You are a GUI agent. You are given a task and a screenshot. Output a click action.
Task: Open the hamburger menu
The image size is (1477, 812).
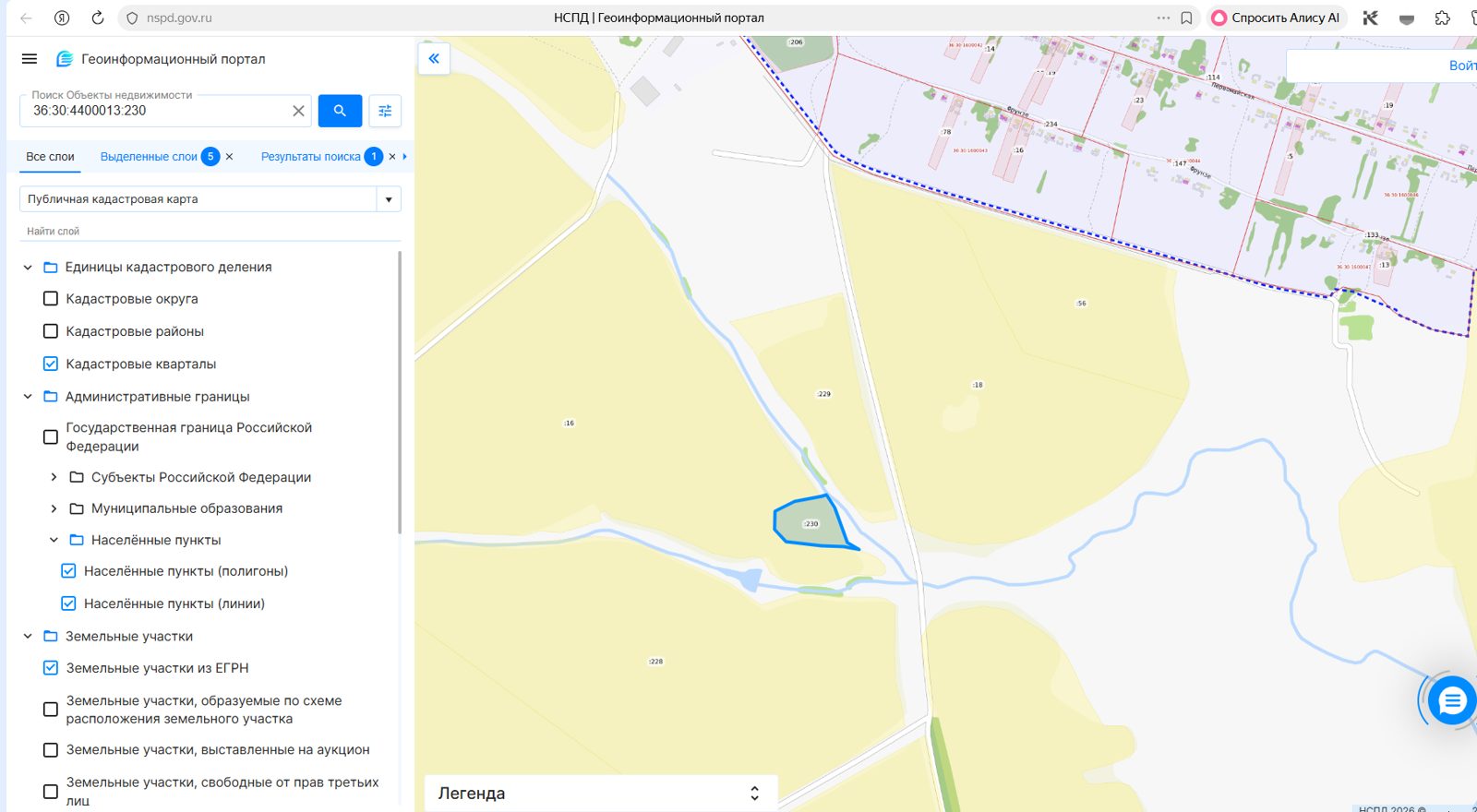coord(30,59)
